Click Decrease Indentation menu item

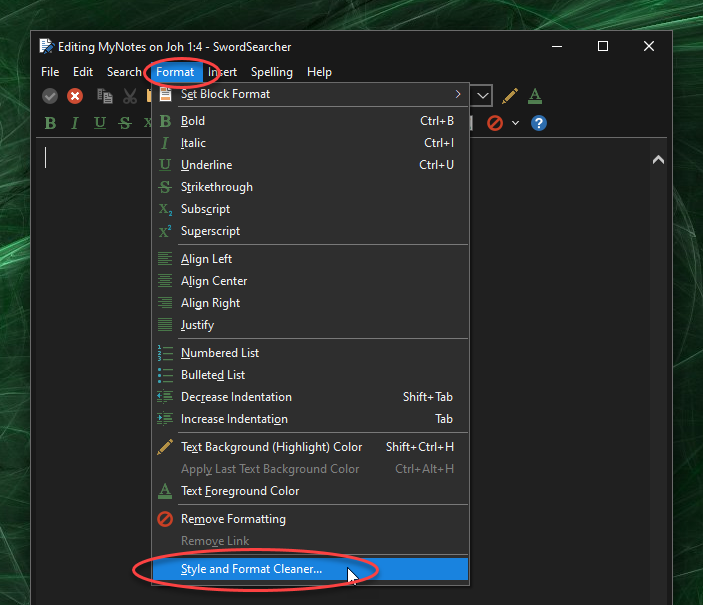pos(310,397)
